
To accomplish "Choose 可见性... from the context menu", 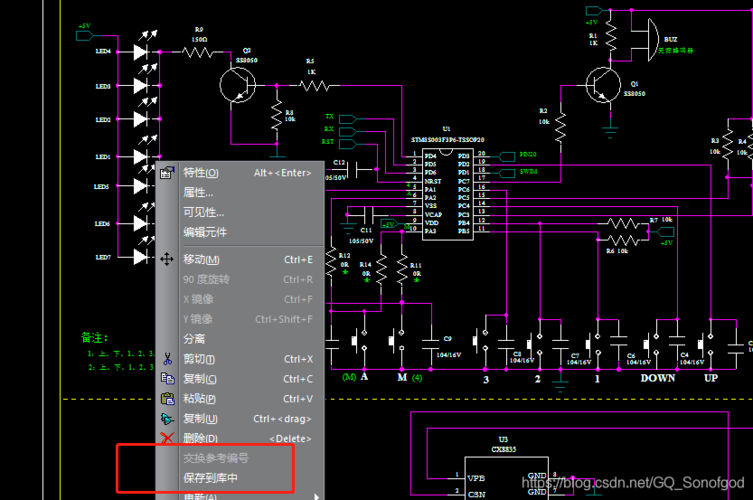I will (x=203, y=213).
